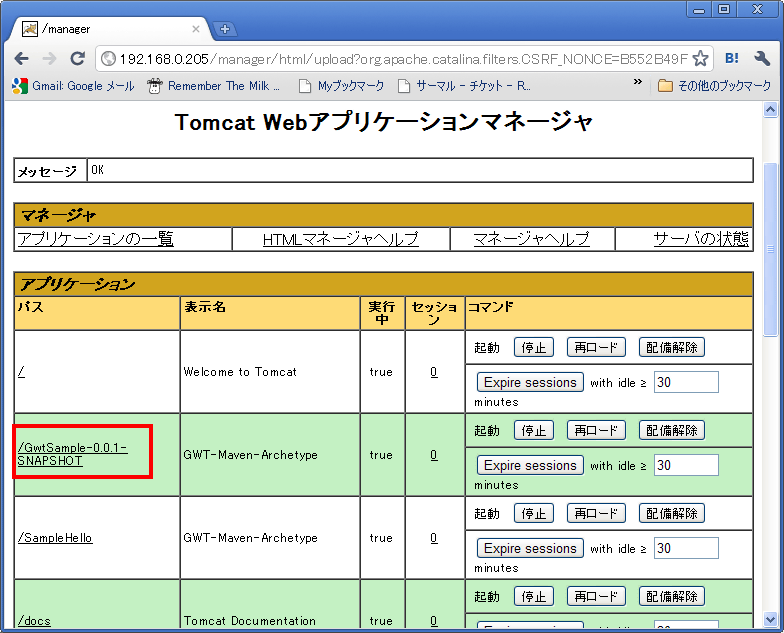Click idle minutes field in /SampleHello row
Viewport: 784px width, 633px height.
pos(686,548)
